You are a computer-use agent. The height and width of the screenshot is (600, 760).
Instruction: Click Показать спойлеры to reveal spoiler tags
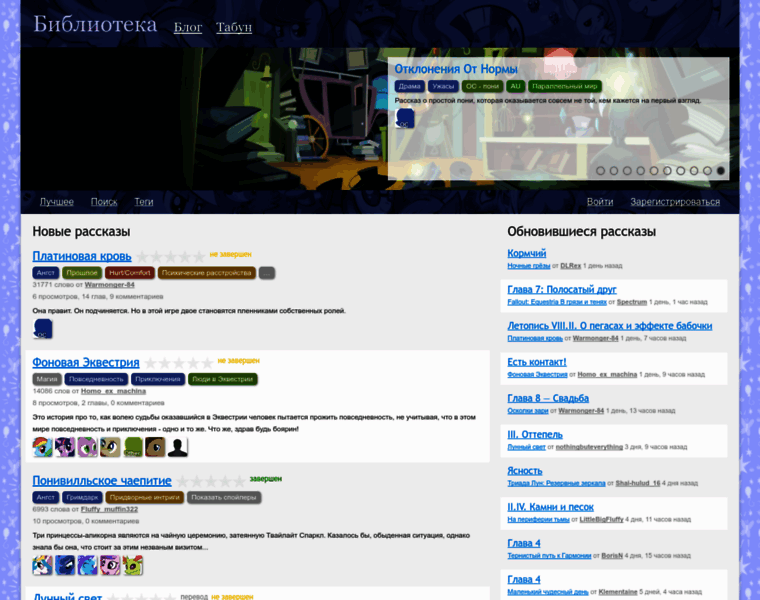[224, 497]
